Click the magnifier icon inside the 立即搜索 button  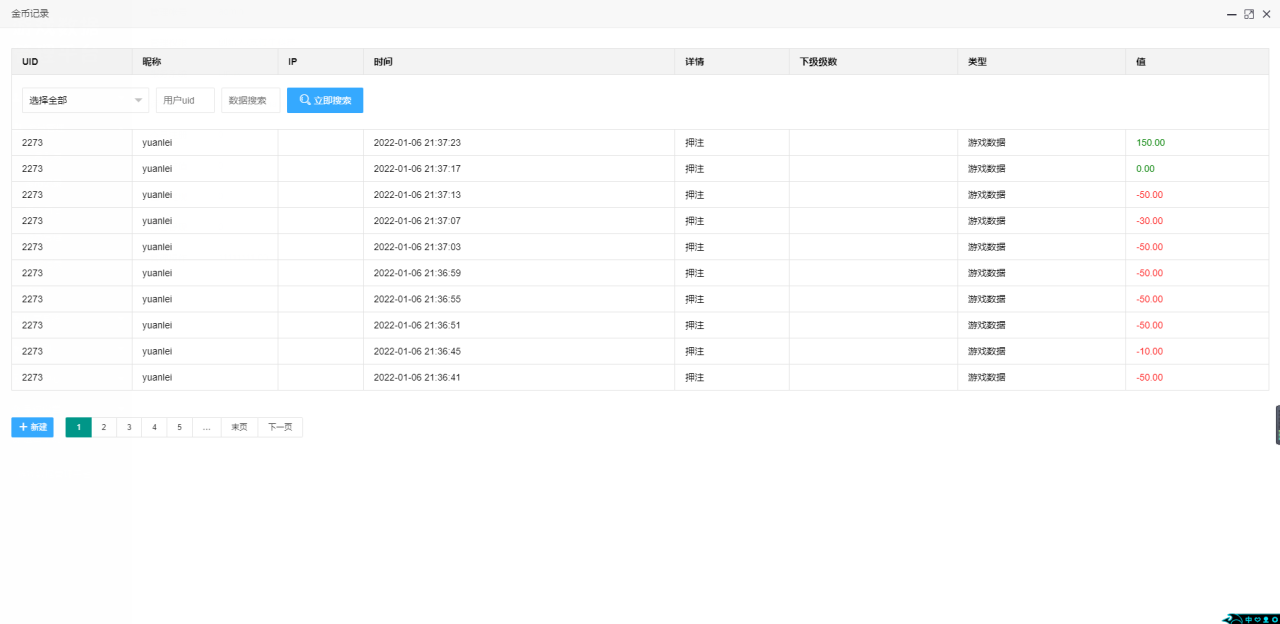(x=303, y=100)
